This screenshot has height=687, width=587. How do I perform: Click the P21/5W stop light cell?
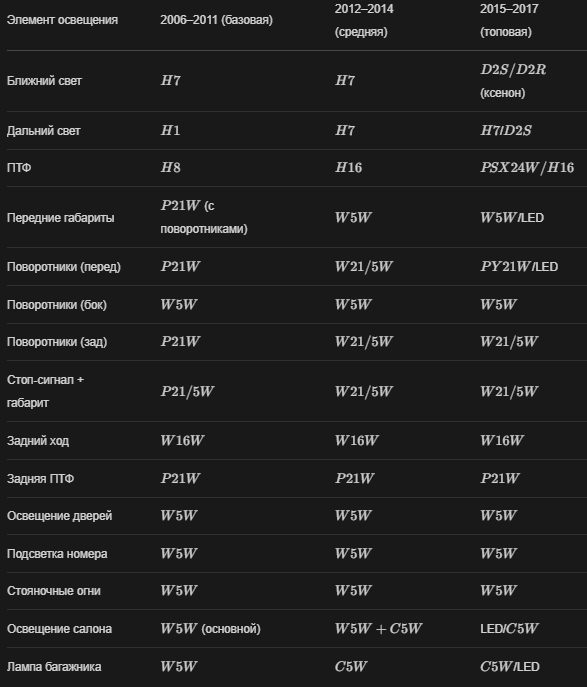[187, 391]
